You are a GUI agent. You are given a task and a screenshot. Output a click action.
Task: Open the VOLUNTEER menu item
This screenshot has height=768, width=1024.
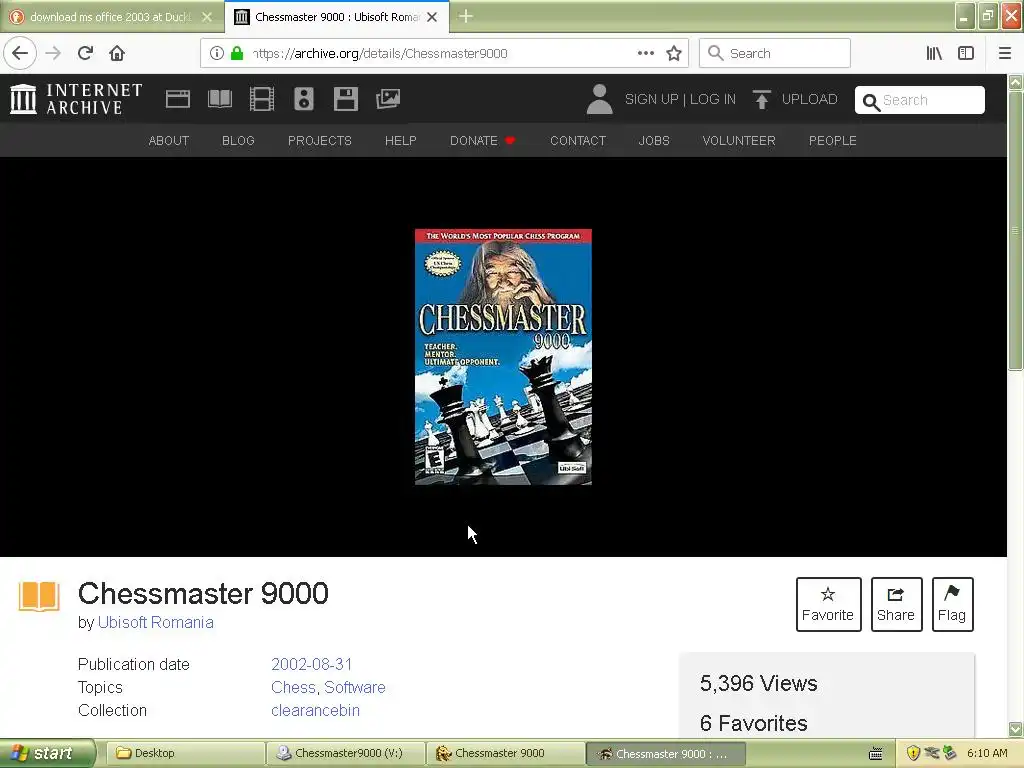(x=739, y=140)
